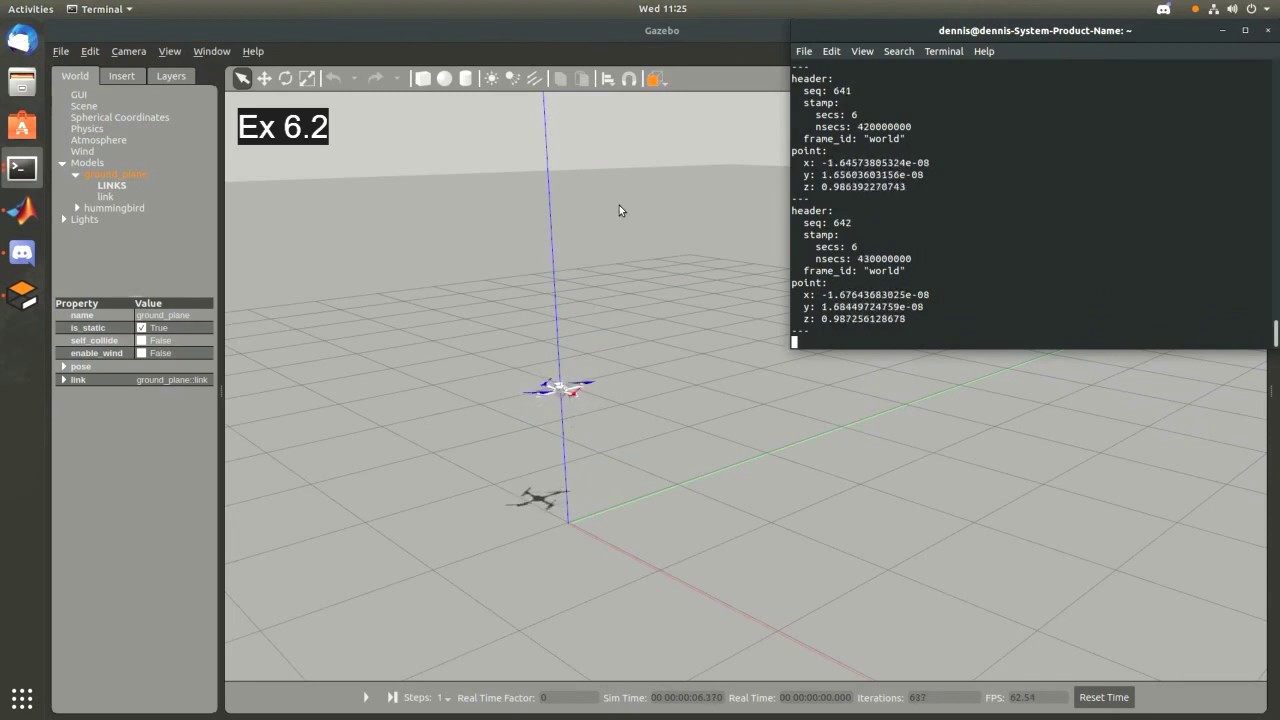The image size is (1280, 720).
Task: Open the Terminal menu in Terminal window
Action: click(x=944, y=51)
